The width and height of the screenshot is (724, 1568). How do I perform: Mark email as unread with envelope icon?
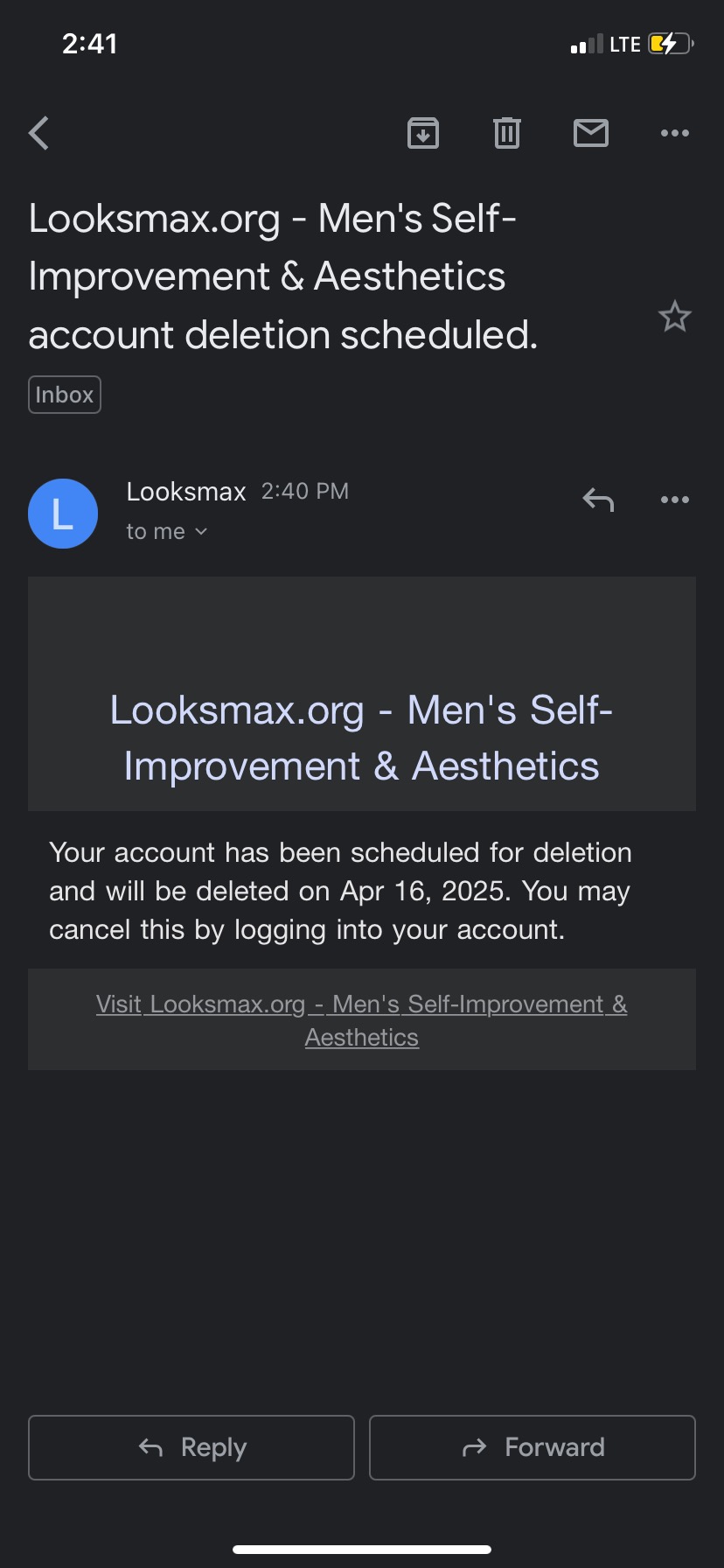point(591,133)
